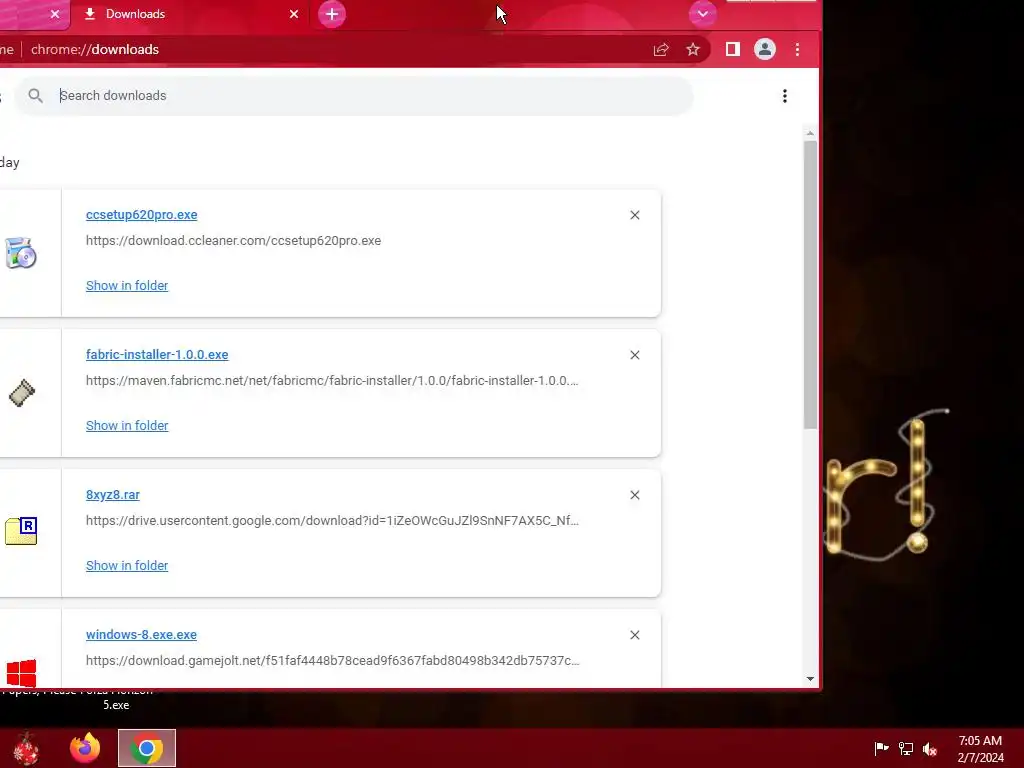Open the Chrome profile avatar
The width and height of the screenshot is (1024, 768).
pyautogui.click(x=765, y=50)
